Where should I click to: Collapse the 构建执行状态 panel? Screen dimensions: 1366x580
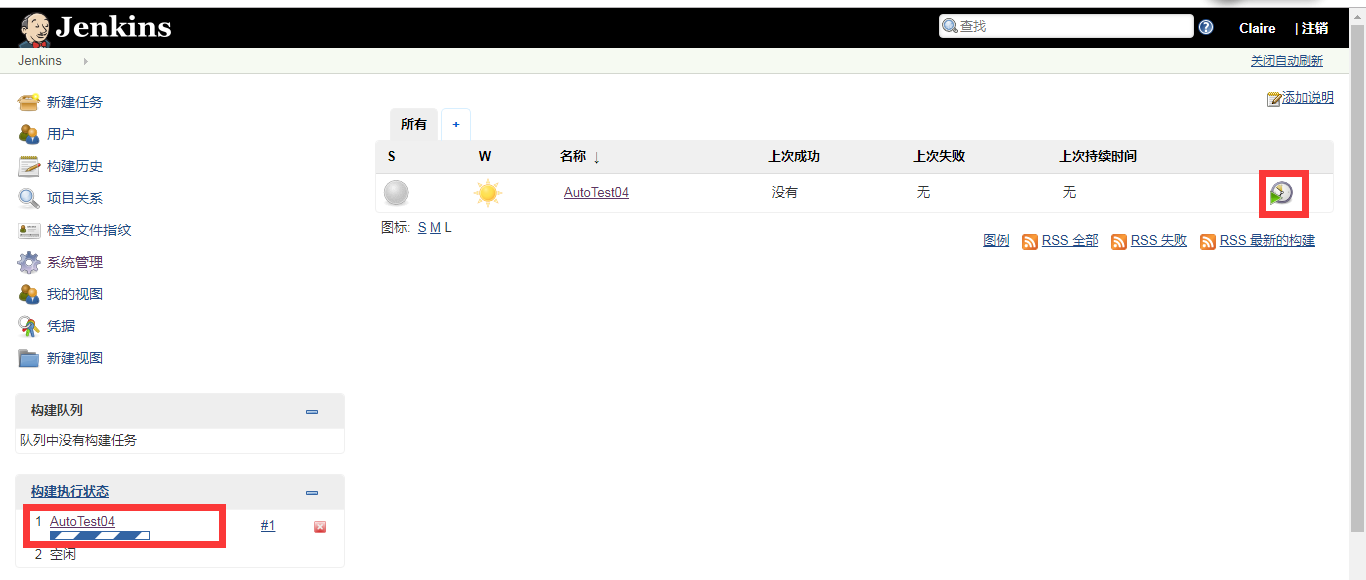point(312,493)
